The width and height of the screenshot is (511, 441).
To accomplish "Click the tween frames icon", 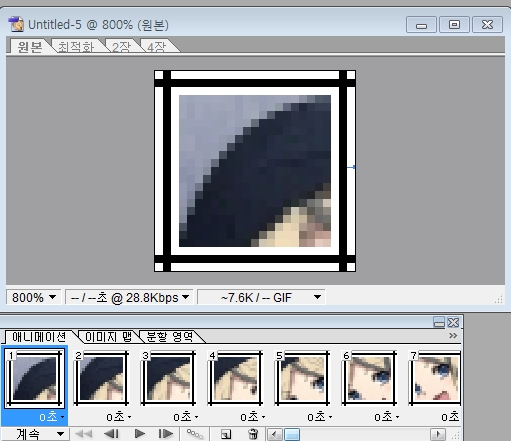I will (195, 434).
